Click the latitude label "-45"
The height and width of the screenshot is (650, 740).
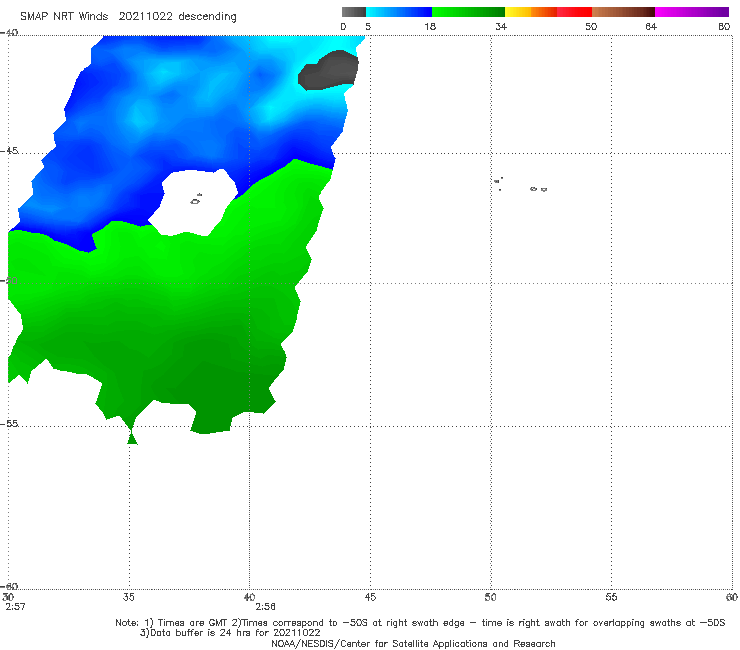click(9, 151)
